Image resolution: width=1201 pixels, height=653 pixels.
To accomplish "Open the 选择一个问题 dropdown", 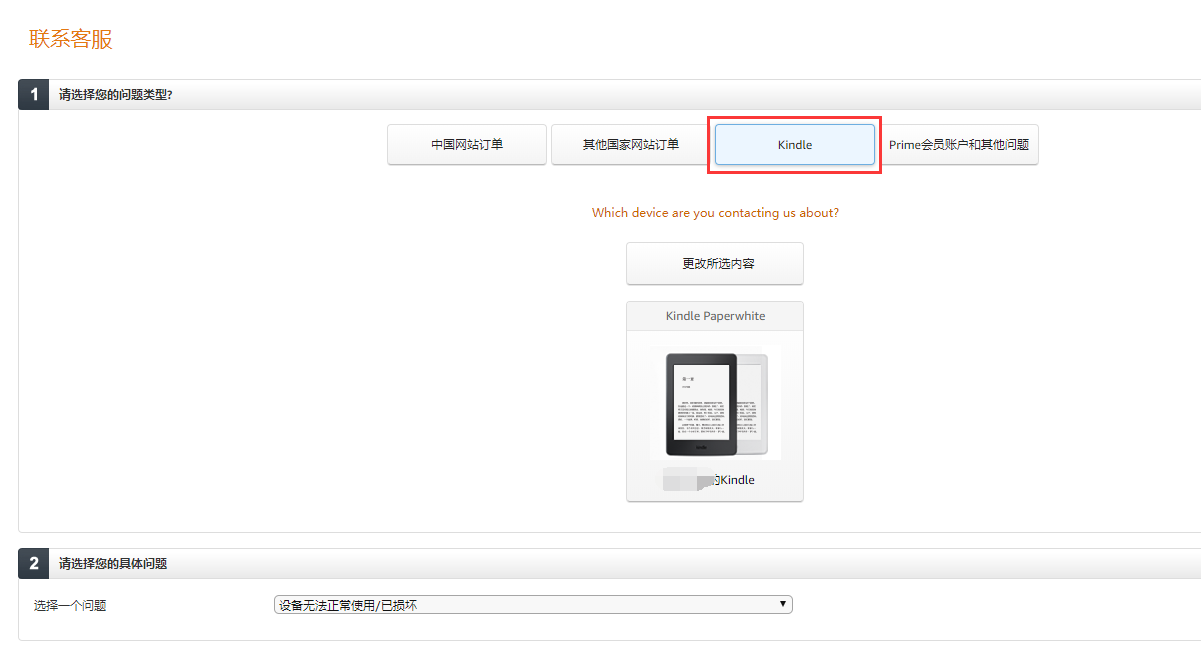I will click(x=533, y=605).
